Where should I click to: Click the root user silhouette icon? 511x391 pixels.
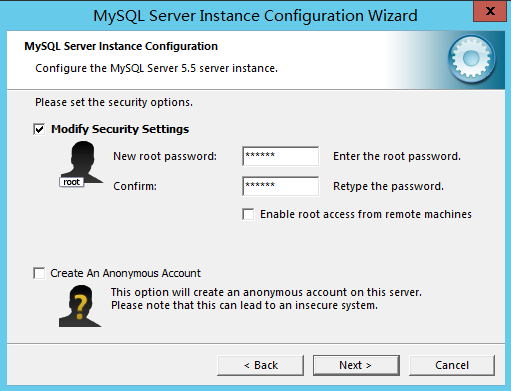click(82, 162)
